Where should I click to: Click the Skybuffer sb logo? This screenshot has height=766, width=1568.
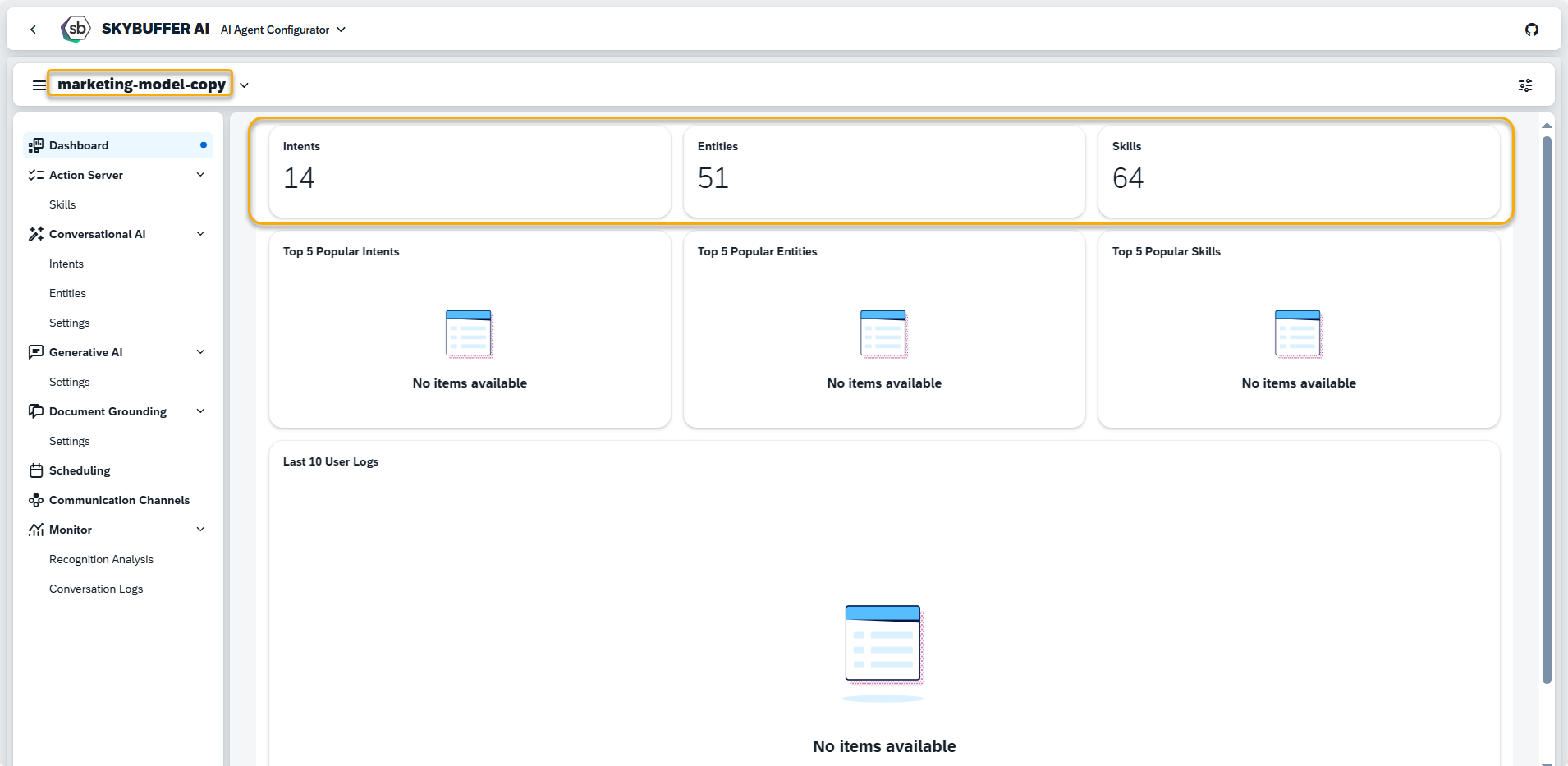click(76, 29)
